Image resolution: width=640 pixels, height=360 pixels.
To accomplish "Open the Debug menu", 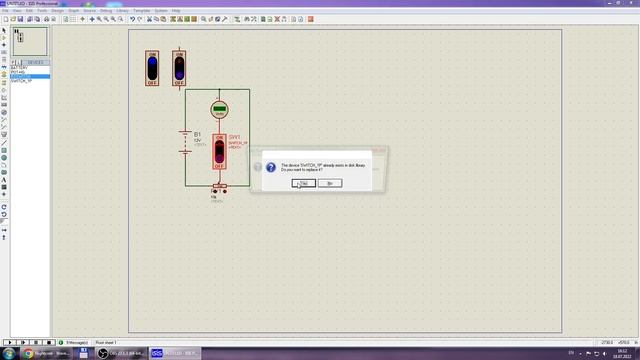I will pos(106,11).
